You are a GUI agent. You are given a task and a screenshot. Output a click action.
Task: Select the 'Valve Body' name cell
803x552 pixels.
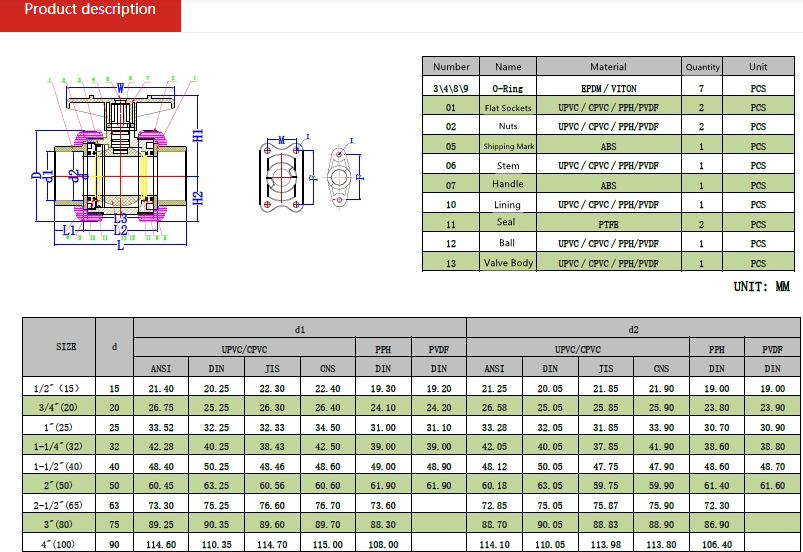(508, 263)
